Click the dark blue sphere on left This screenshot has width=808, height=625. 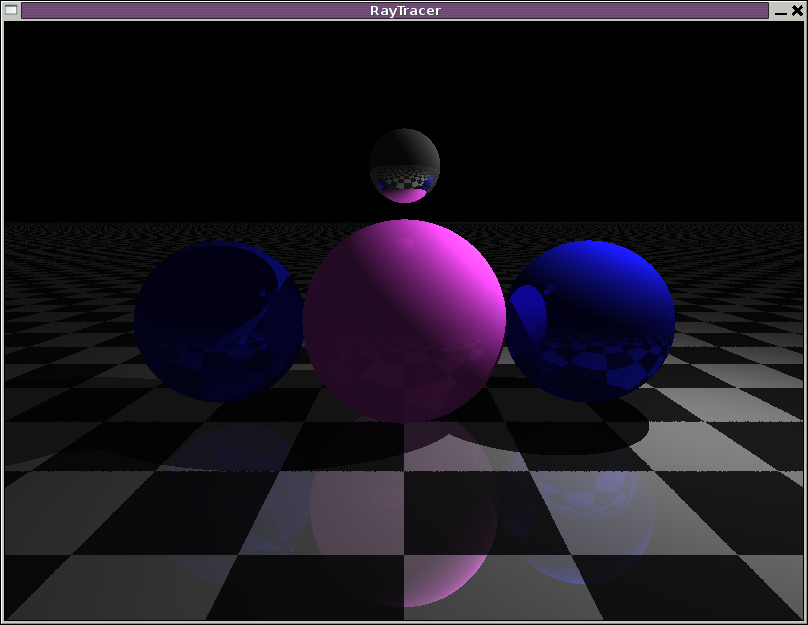tap(218, 321)
